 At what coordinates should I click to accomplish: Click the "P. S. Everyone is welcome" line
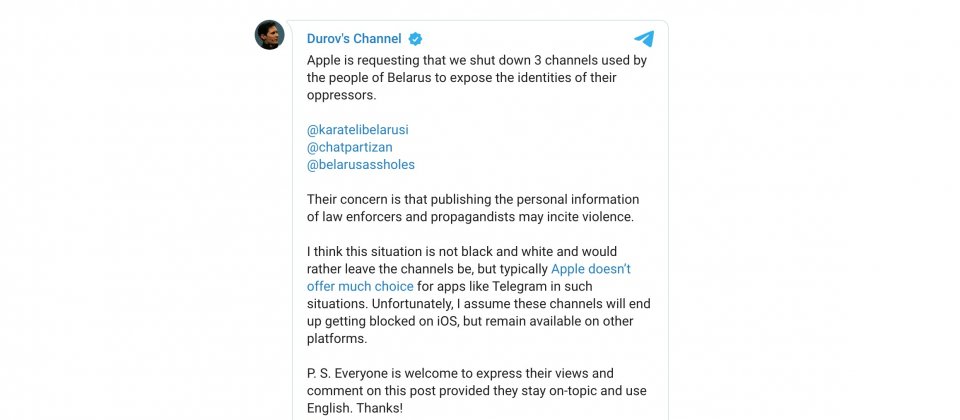point(460,373)
